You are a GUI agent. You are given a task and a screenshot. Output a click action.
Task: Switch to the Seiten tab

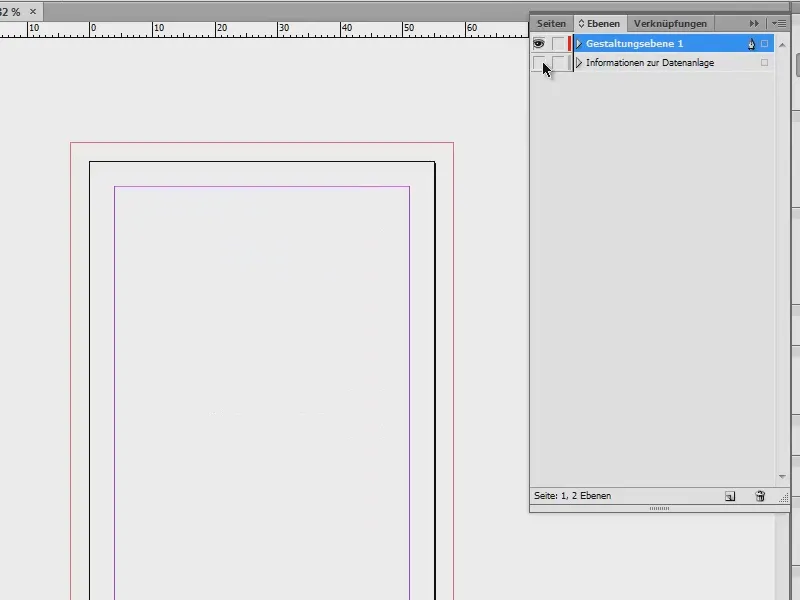tap(551, 23)
